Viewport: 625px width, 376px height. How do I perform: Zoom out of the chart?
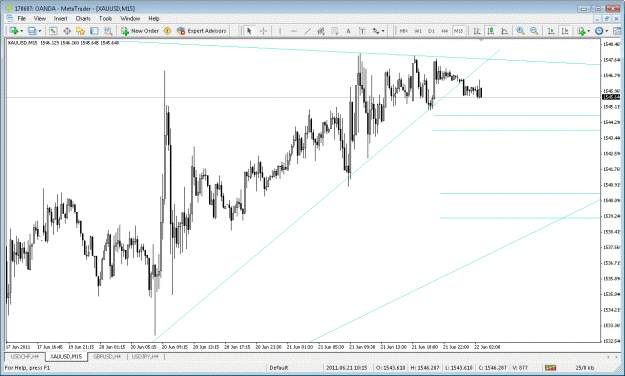click(x=534, y=31)
